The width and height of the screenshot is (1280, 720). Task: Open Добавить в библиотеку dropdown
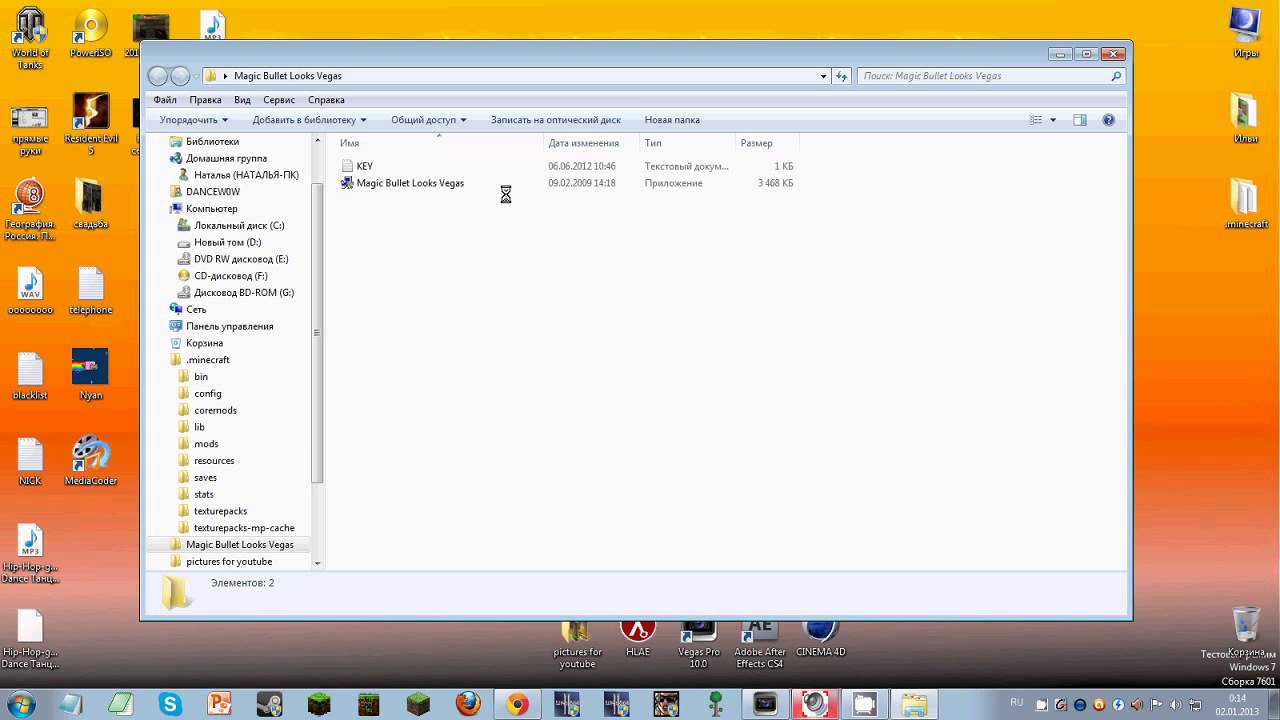pyautogui.click(x=309, y=120)
